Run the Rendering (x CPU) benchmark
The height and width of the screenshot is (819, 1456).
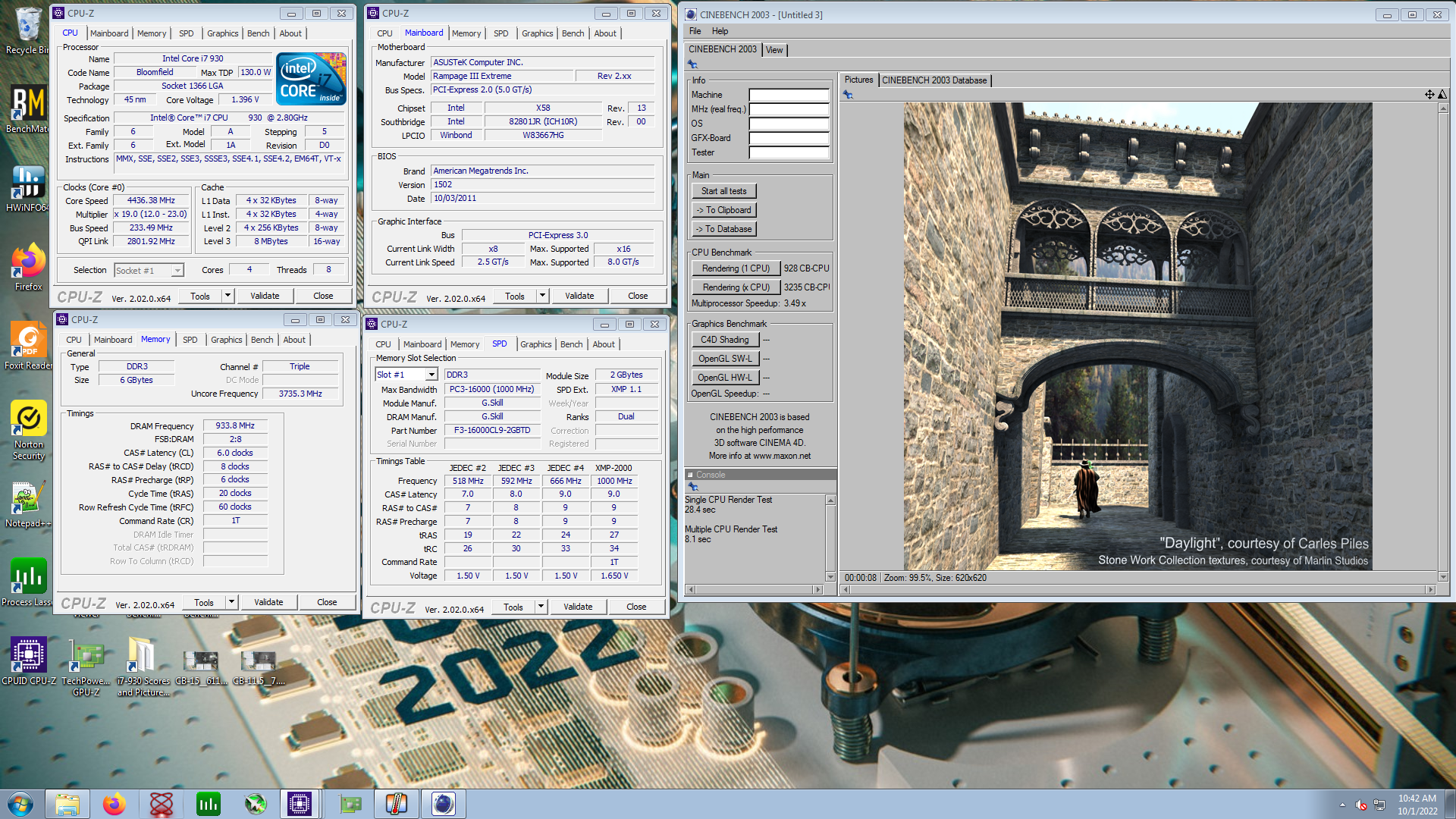pos(736,287)
